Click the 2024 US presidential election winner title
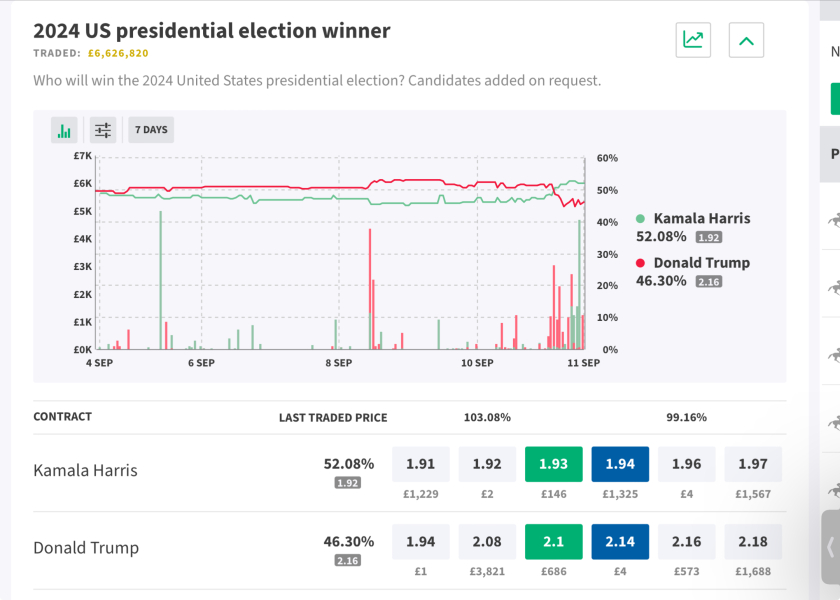The height and width of the screenshot is (600, 840). click(x=211, y=31)
